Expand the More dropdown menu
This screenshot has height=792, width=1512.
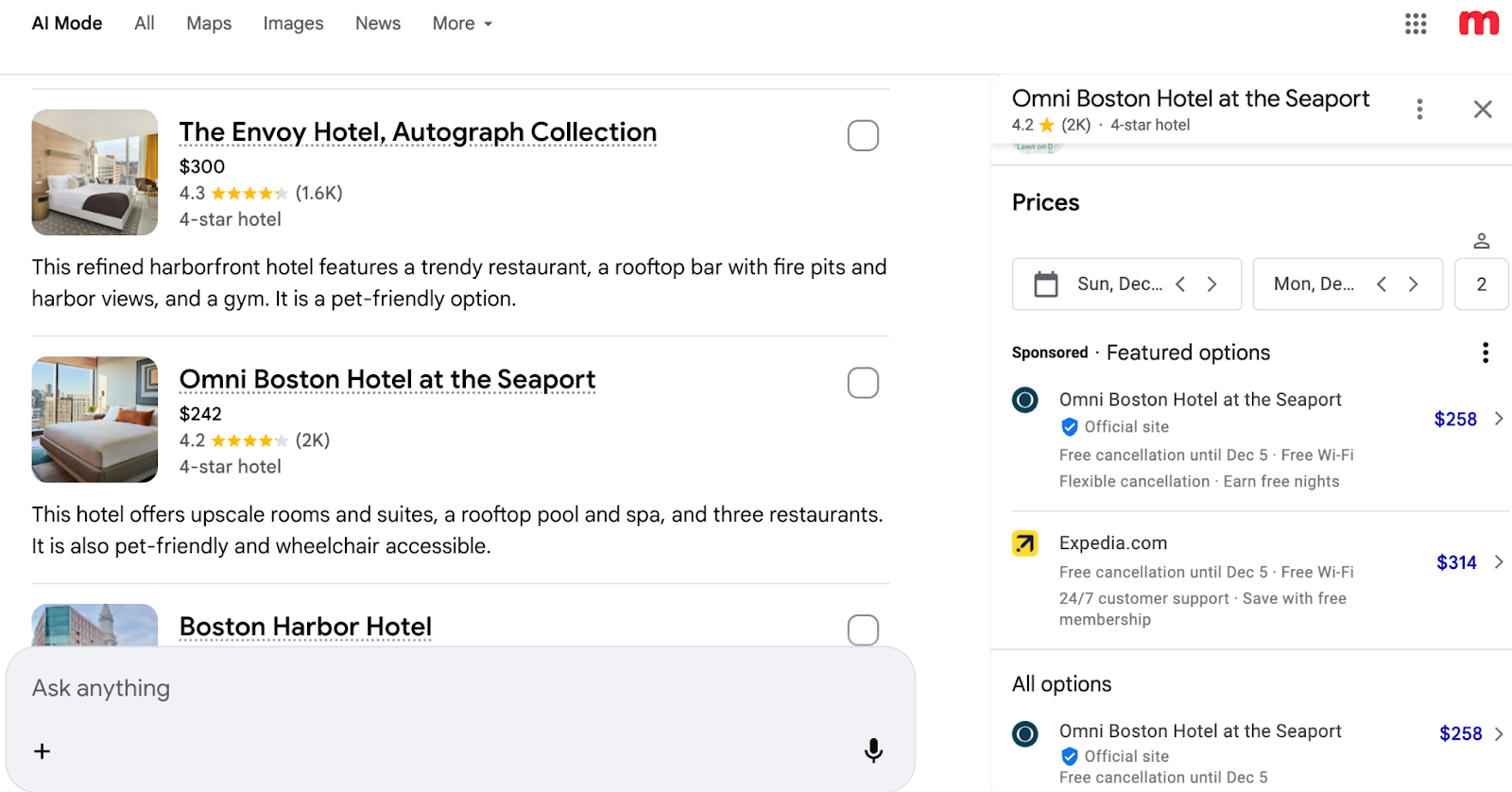[462, 24]
